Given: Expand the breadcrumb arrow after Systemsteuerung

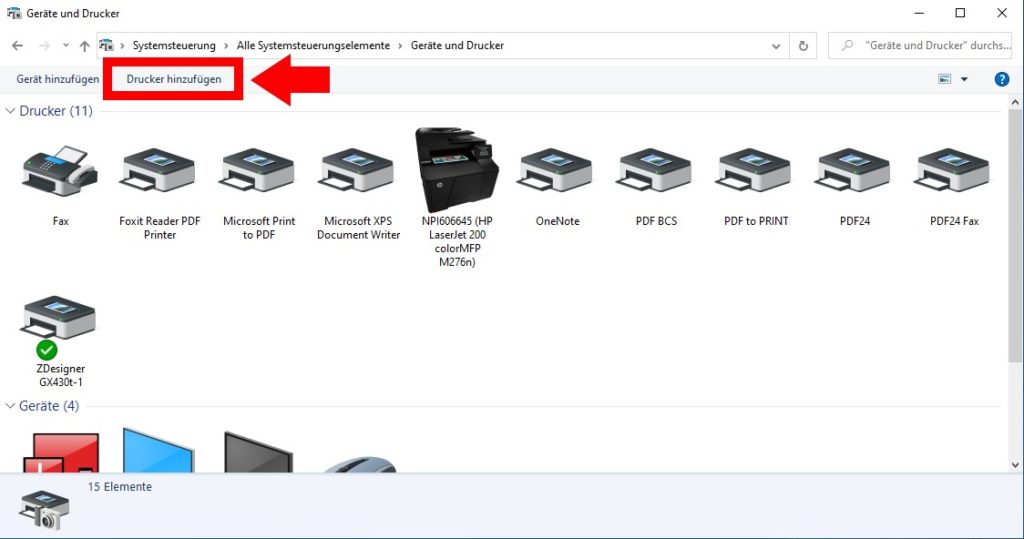Looking at the screenshot, I should 226,46.
